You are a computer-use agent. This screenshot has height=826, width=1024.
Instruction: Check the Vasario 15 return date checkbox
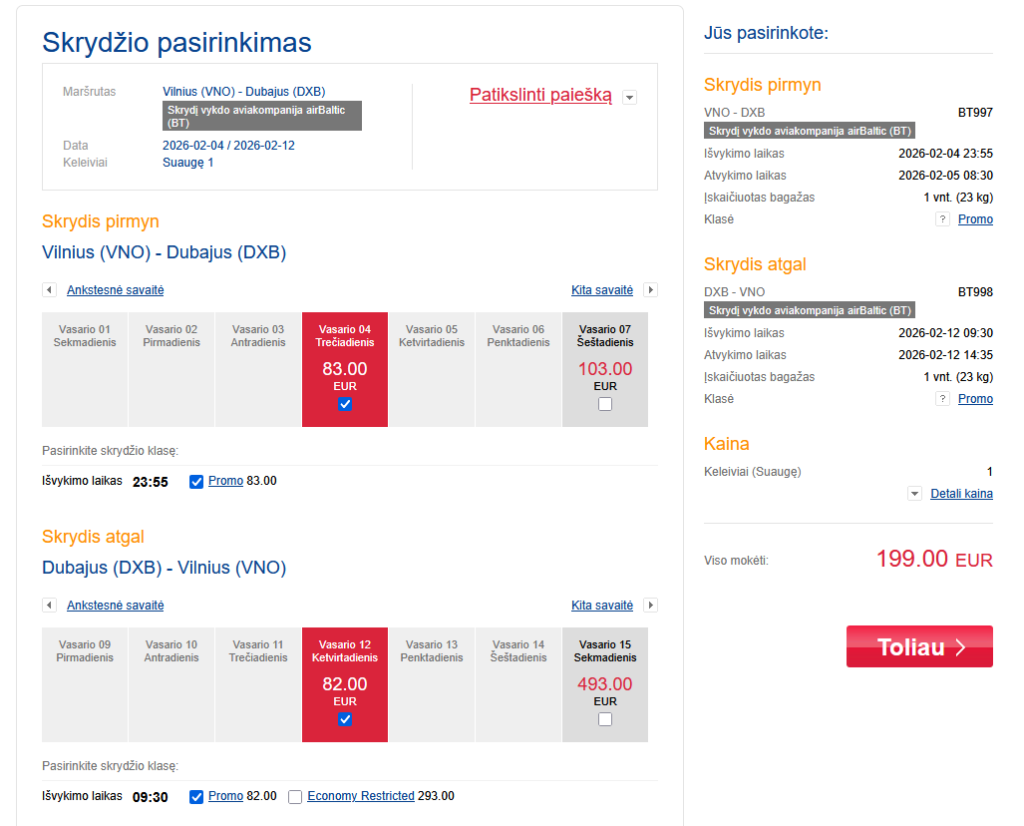pyautogui.click(x=605, y=719)
